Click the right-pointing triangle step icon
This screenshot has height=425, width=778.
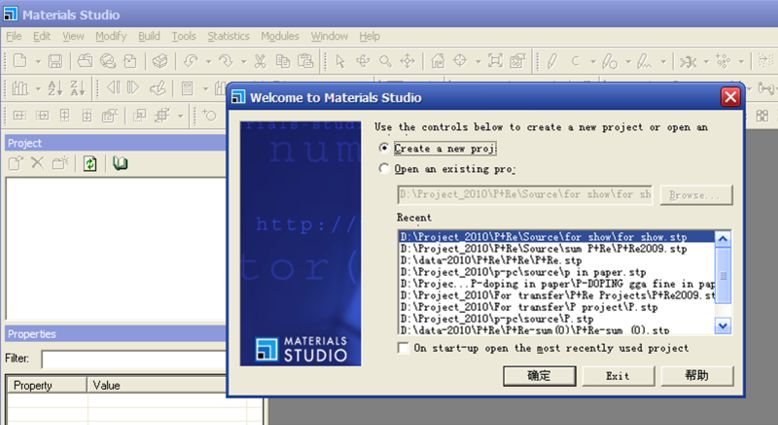tap(133, 88)
